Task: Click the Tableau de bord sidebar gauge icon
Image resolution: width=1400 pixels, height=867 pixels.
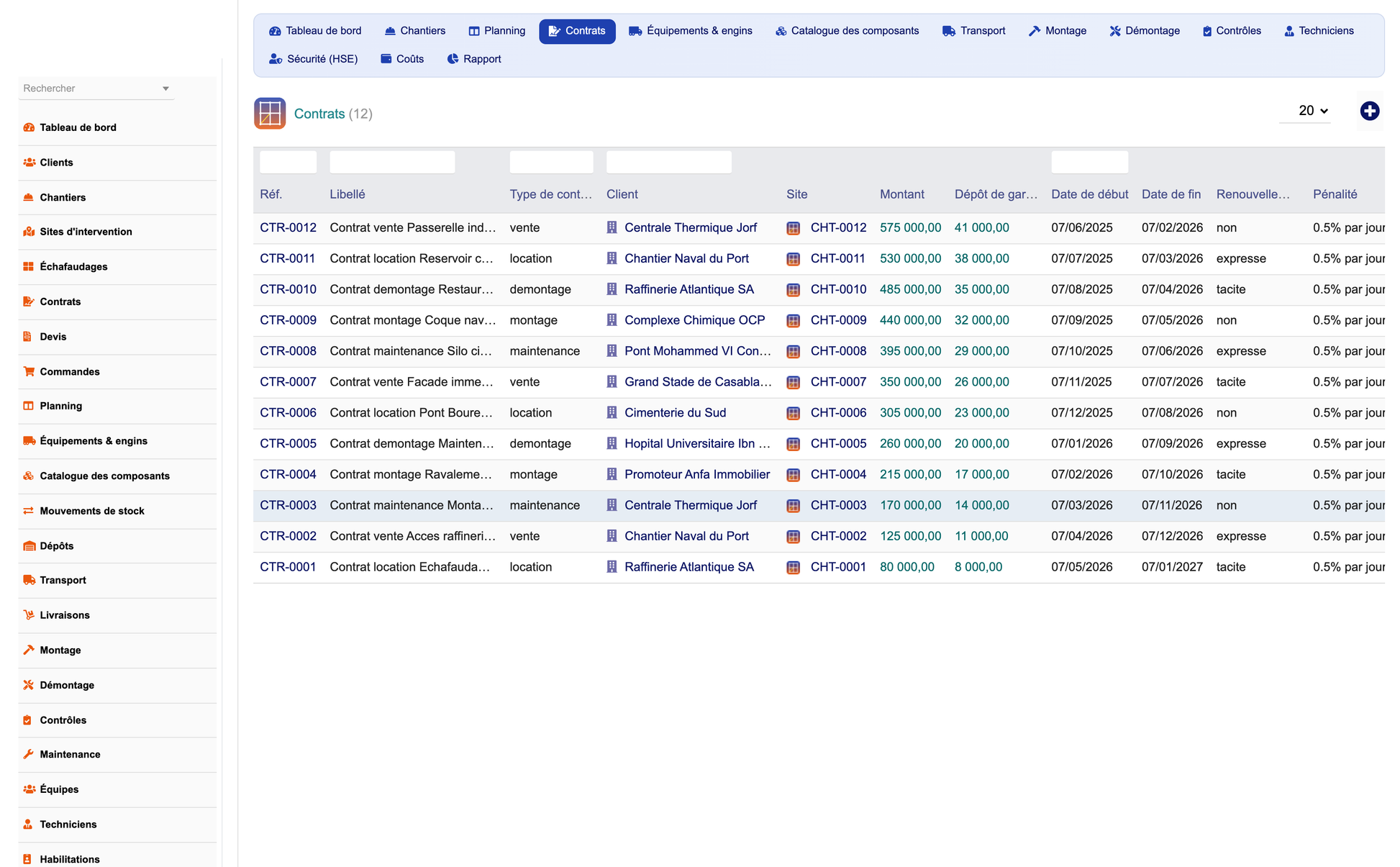Action: tap(29, 127)
